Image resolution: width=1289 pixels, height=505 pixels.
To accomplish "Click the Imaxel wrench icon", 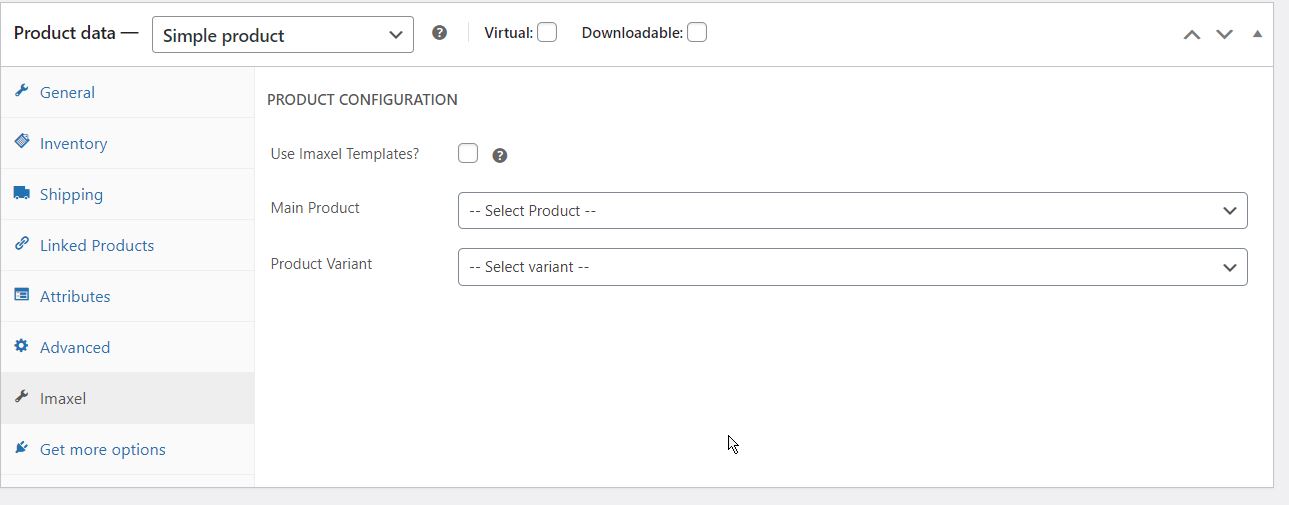I will click(x=22, y=397).
